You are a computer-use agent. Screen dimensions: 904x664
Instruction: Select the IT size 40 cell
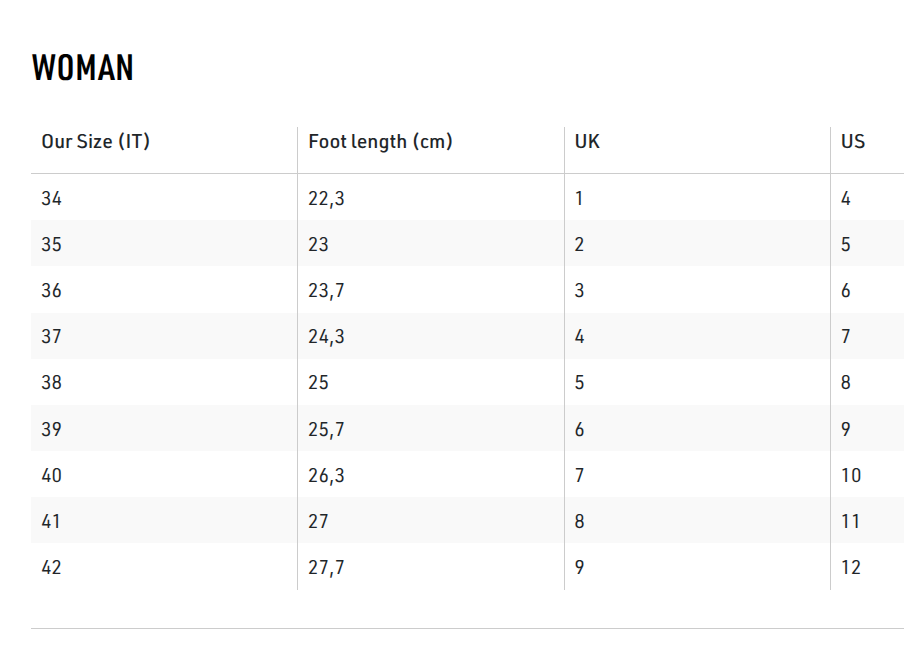click(52, 475)
